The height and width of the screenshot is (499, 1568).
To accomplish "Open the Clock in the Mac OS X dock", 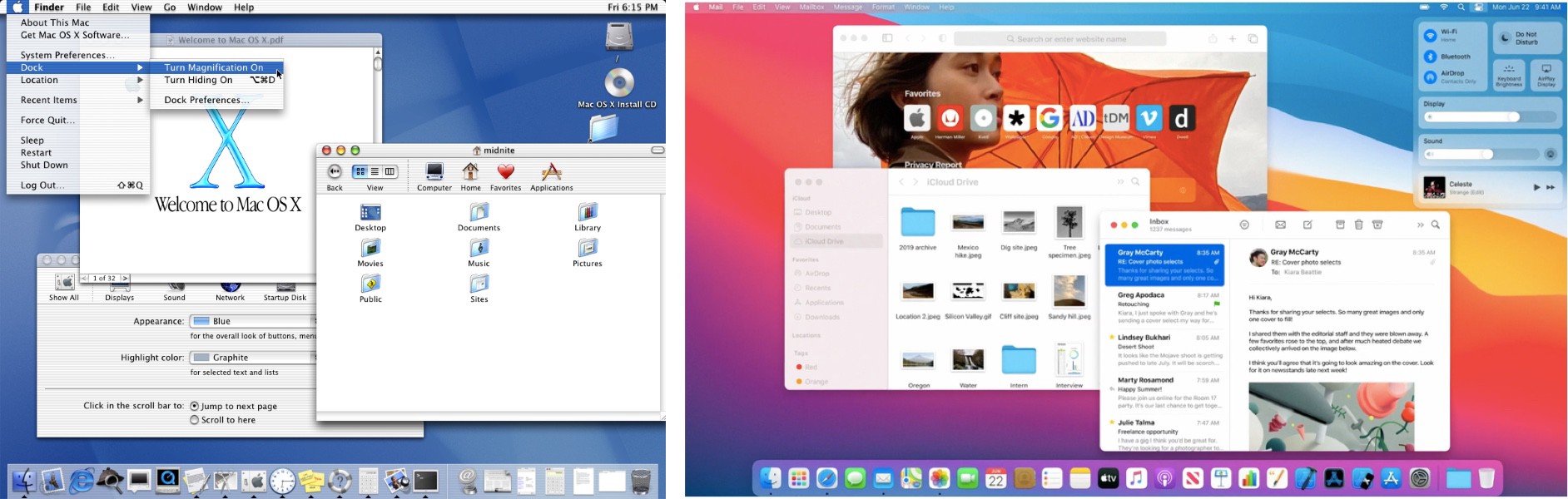I will (282, 480).
